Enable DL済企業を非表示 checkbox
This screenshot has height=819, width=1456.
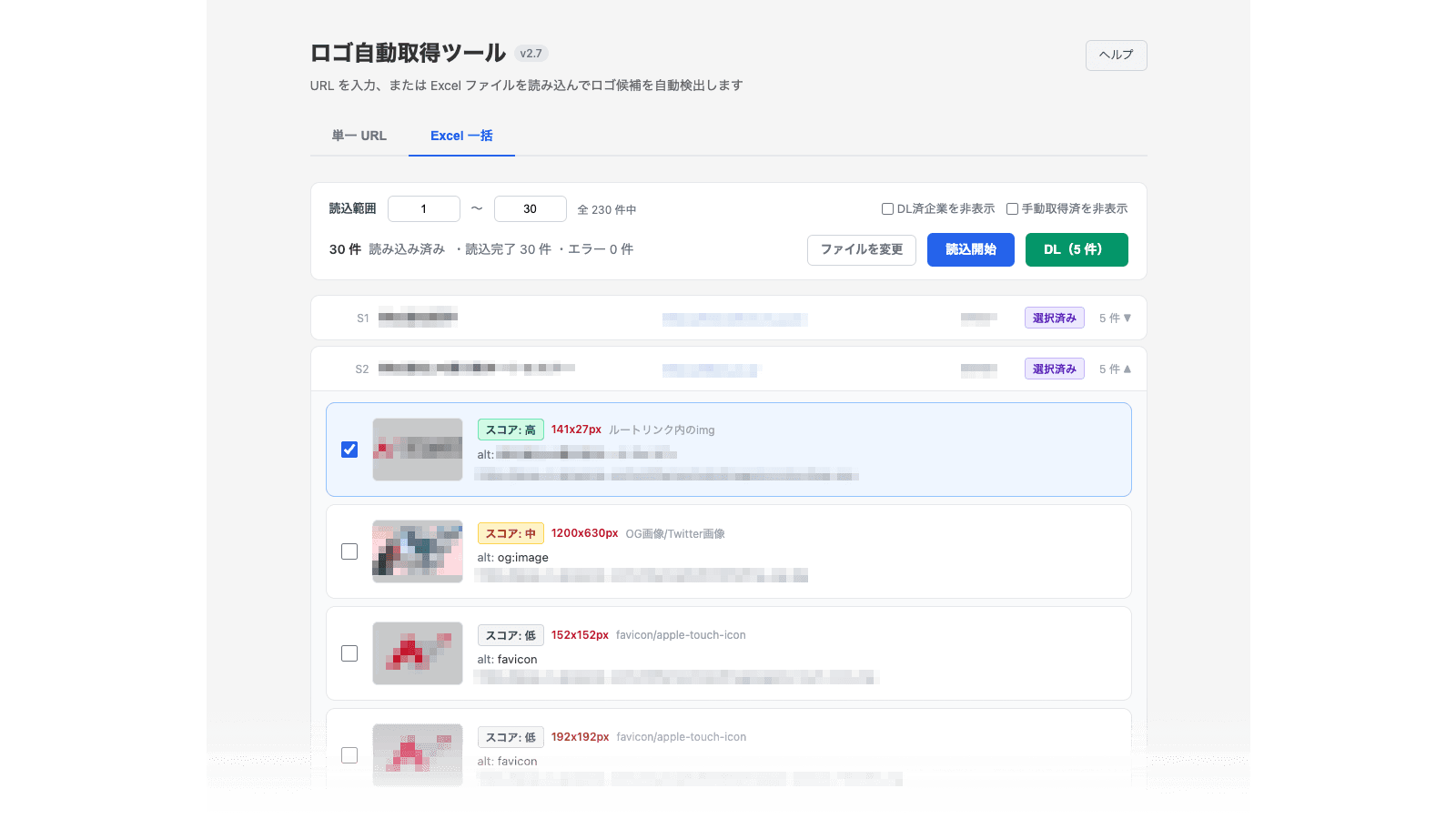point(887,208)
